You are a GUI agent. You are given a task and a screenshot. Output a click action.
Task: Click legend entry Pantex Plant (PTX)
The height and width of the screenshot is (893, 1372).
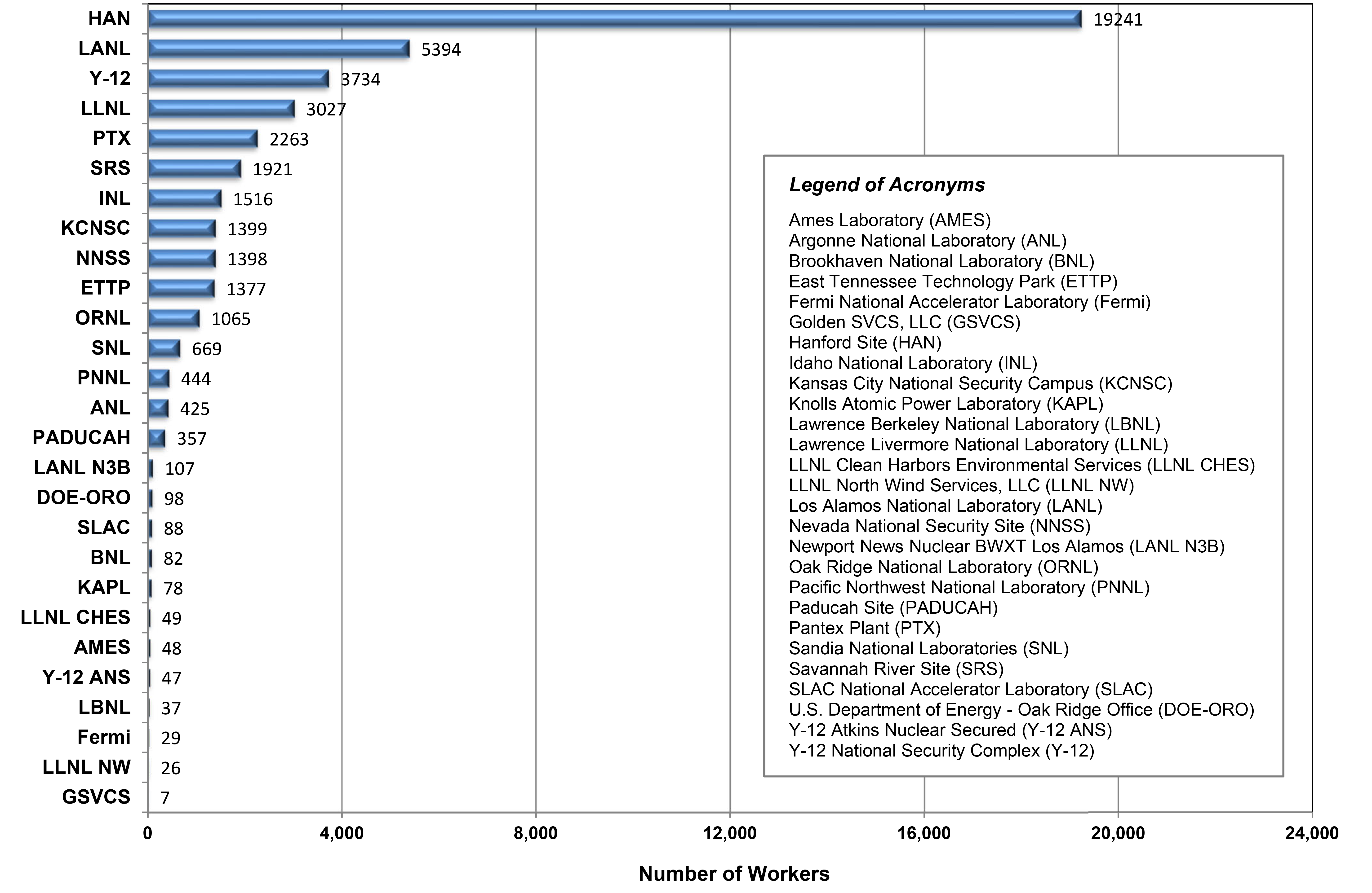click(865, 629)
